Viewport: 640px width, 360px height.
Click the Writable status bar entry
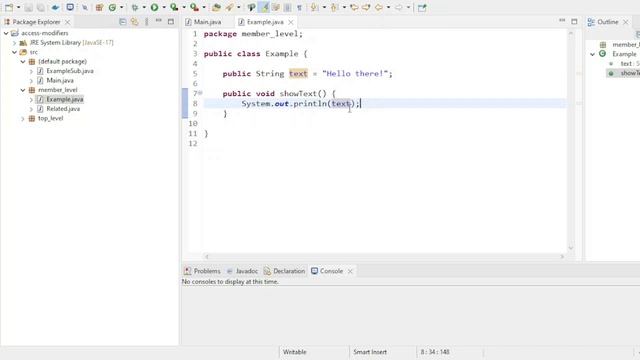point(294,352)
